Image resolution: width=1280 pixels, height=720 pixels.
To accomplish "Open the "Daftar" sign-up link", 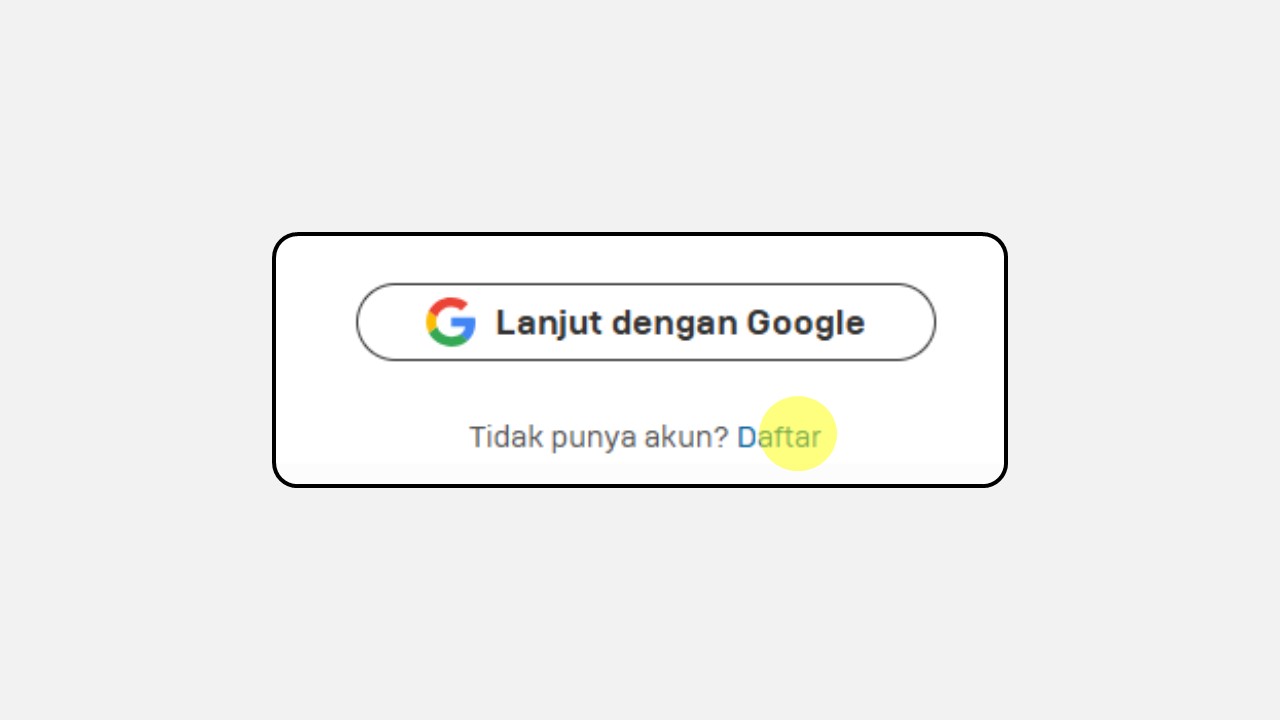I will 779,437.
